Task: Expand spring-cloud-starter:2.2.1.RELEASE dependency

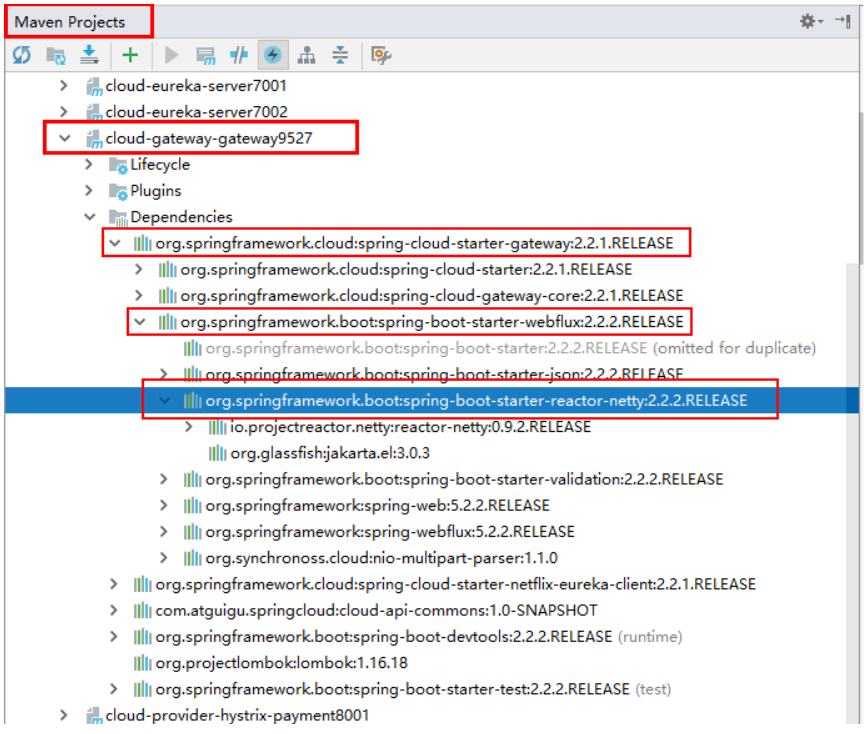Action: pyautogui.click(x=139, y=269)
